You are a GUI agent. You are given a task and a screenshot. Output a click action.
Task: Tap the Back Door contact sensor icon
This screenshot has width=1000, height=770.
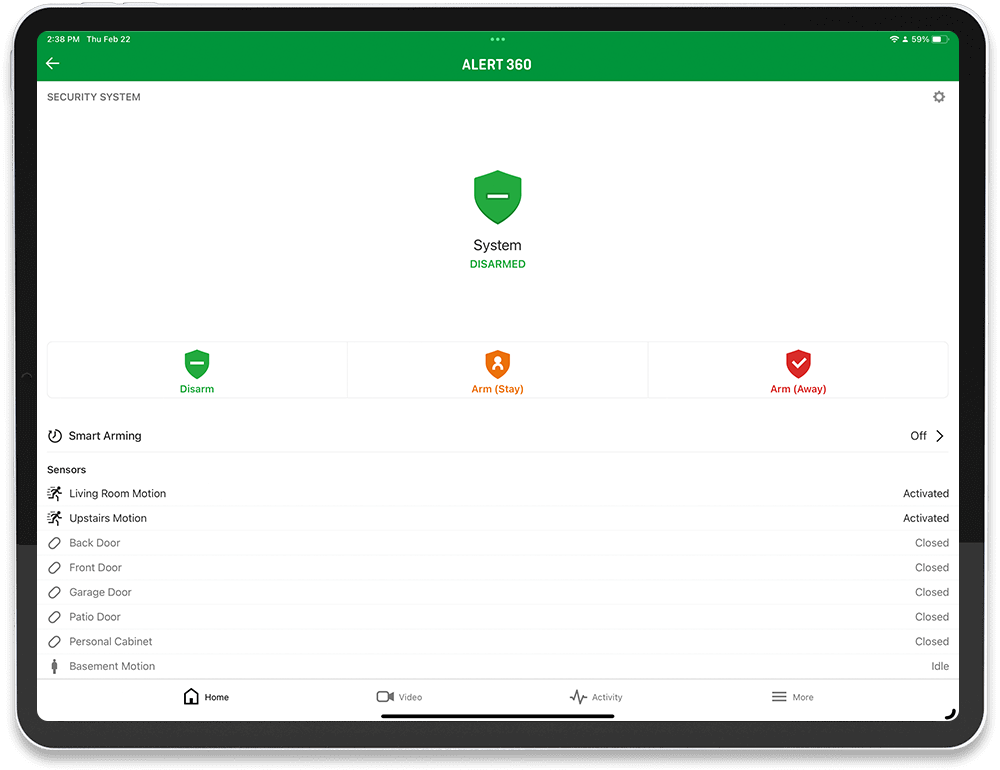(x=55, y=542)
